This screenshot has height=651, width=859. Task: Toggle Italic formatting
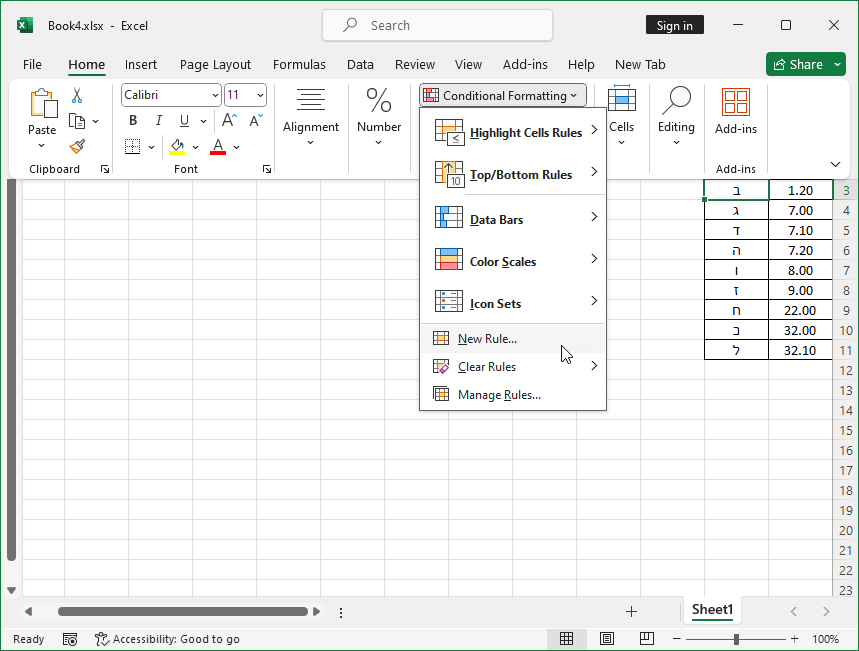[x=158, y=121]
